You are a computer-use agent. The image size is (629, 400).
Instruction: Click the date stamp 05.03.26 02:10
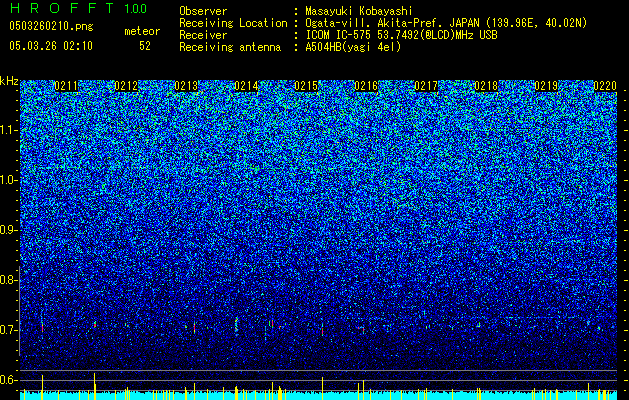[x=51, y=46]
